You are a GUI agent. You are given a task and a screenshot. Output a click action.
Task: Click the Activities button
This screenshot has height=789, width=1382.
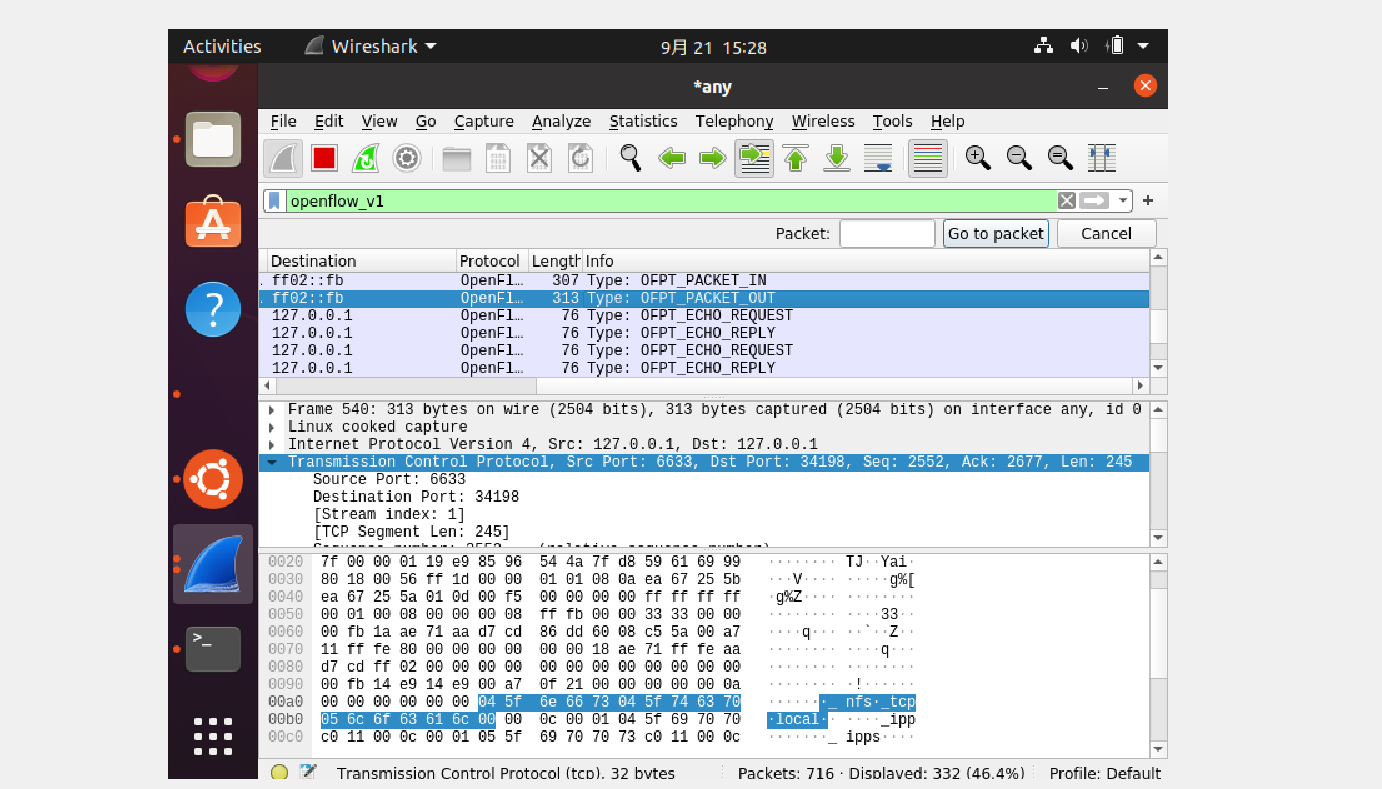click(x=222, y=46)
